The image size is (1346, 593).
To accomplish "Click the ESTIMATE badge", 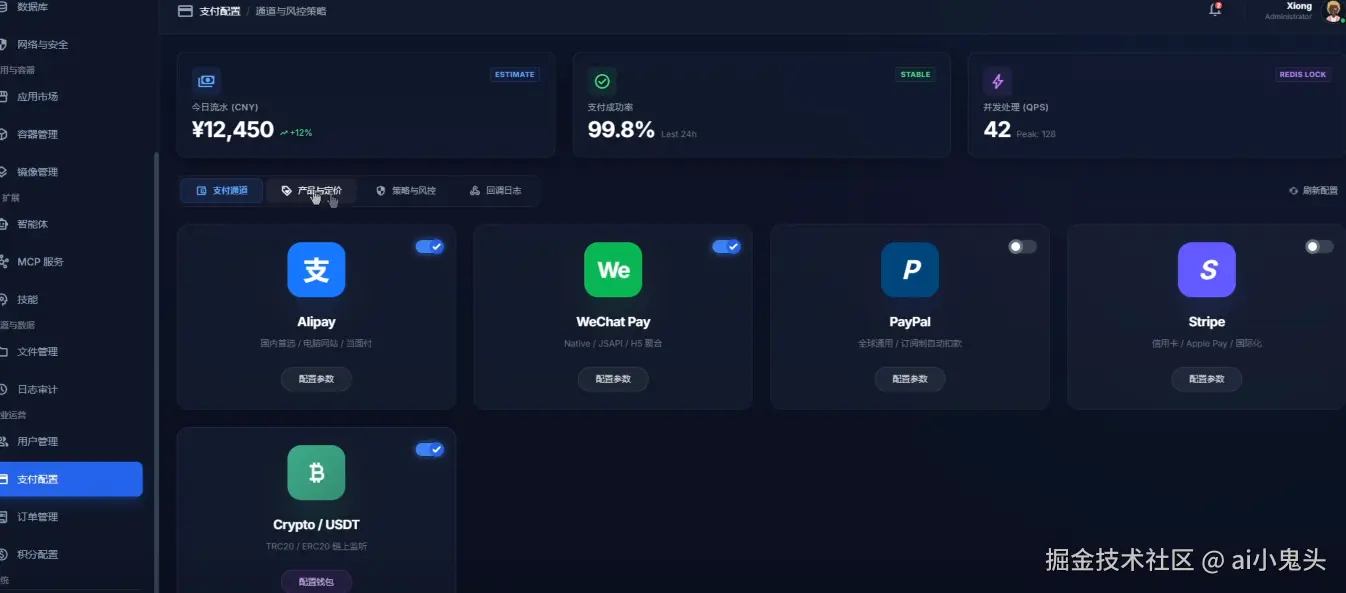I will [514, 75].
